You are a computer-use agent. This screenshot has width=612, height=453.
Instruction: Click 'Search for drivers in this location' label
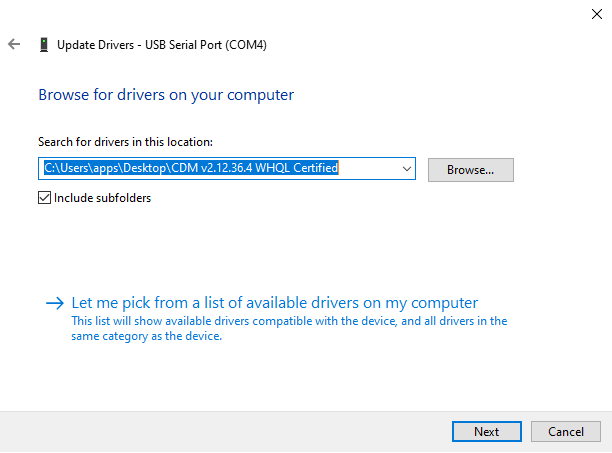click(x=125, y=142)
